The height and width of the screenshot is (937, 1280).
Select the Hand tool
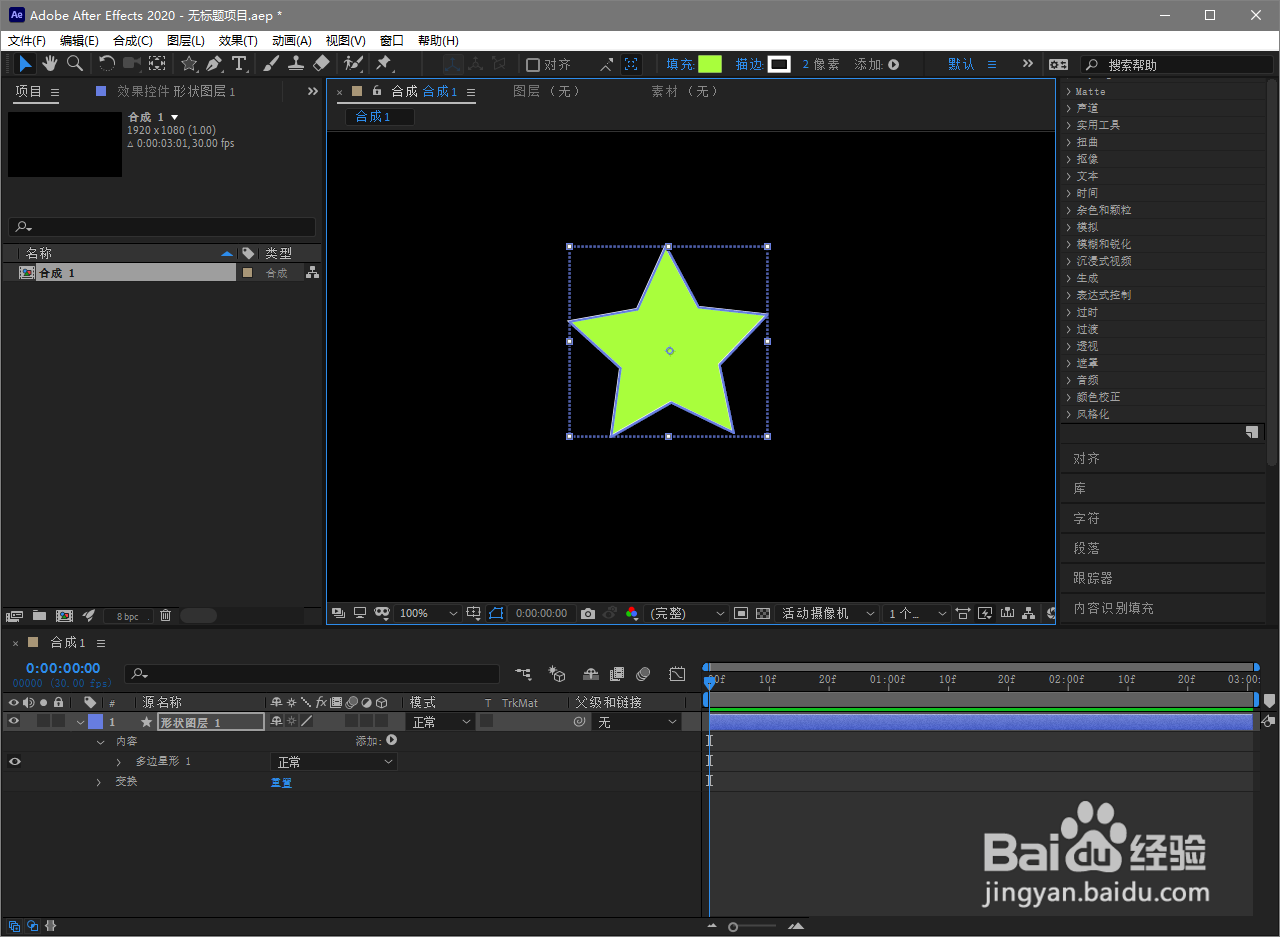(50, 64)
